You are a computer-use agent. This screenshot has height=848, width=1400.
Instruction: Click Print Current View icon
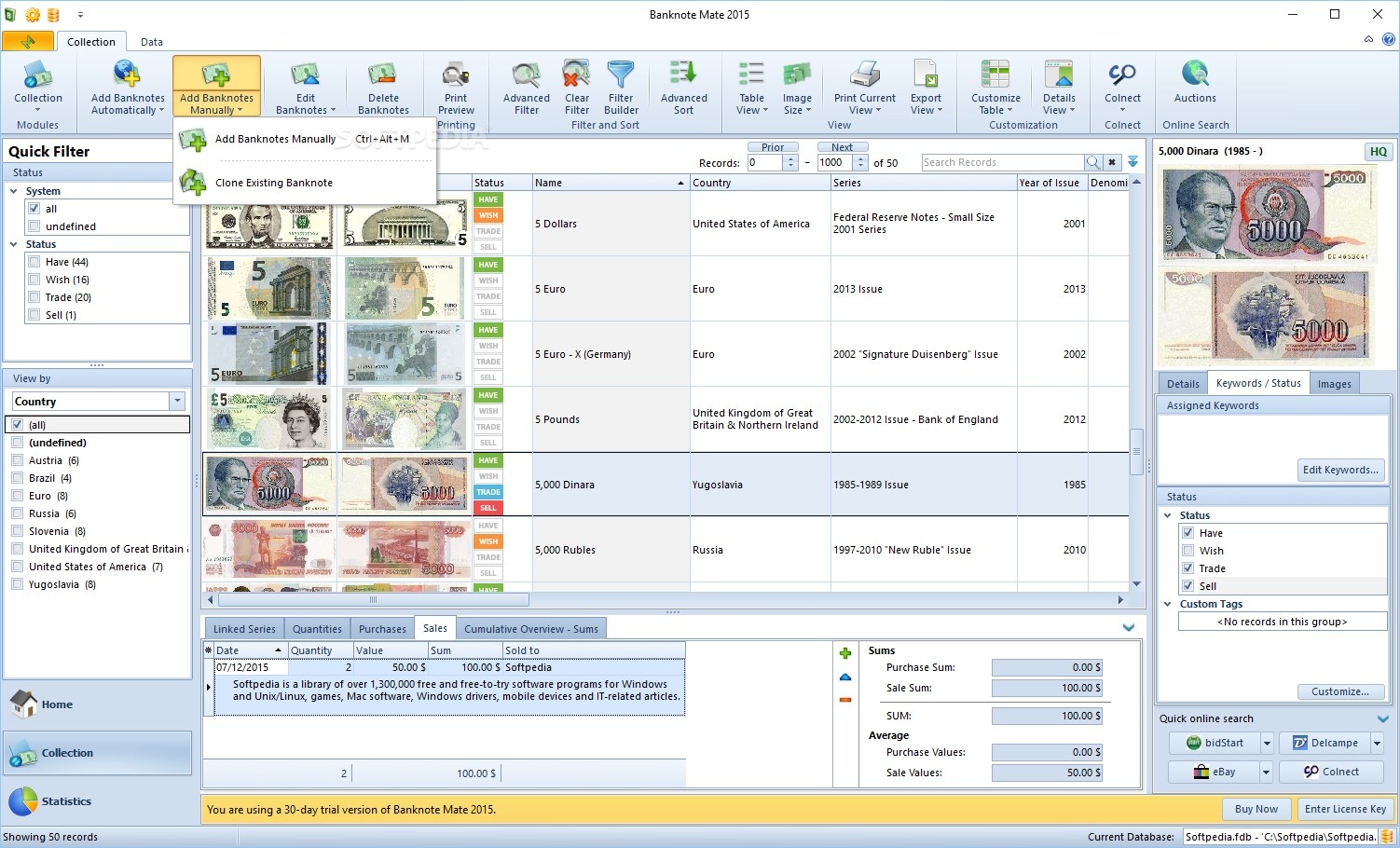(x=865, y=87)
